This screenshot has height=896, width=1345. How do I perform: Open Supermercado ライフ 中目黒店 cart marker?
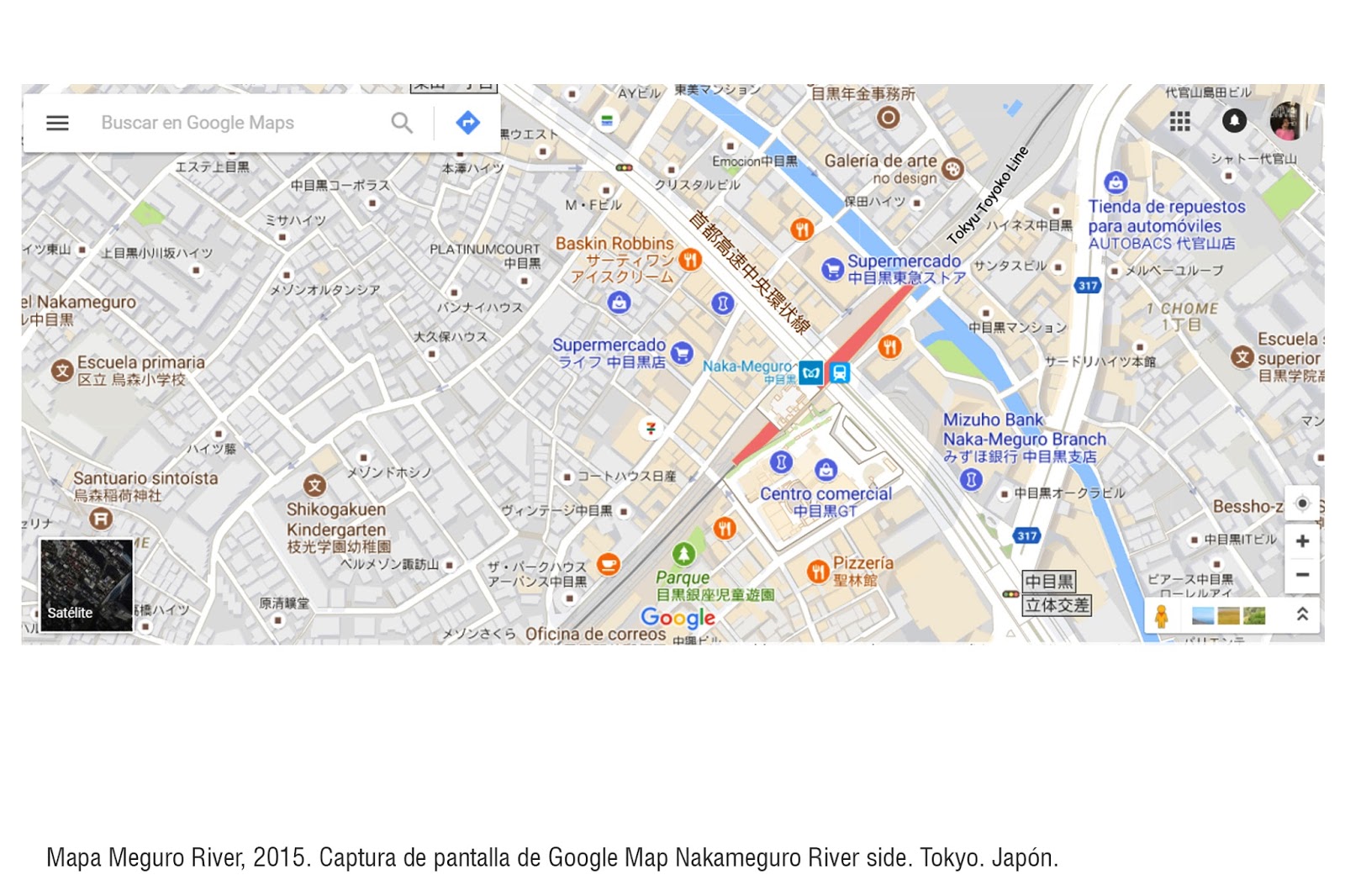coord(683,353)
